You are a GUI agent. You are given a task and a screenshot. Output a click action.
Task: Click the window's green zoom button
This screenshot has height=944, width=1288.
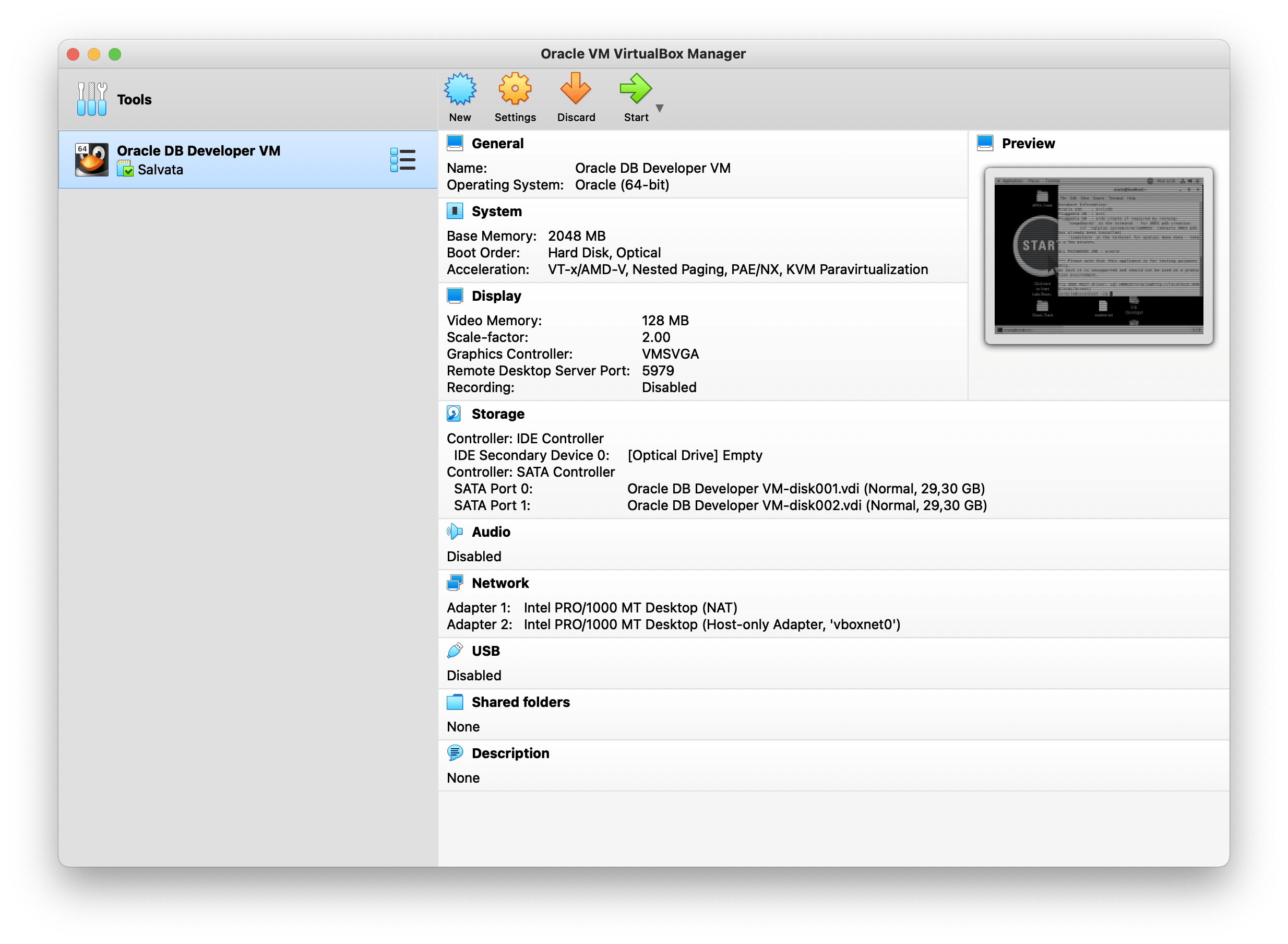point(115,54)
